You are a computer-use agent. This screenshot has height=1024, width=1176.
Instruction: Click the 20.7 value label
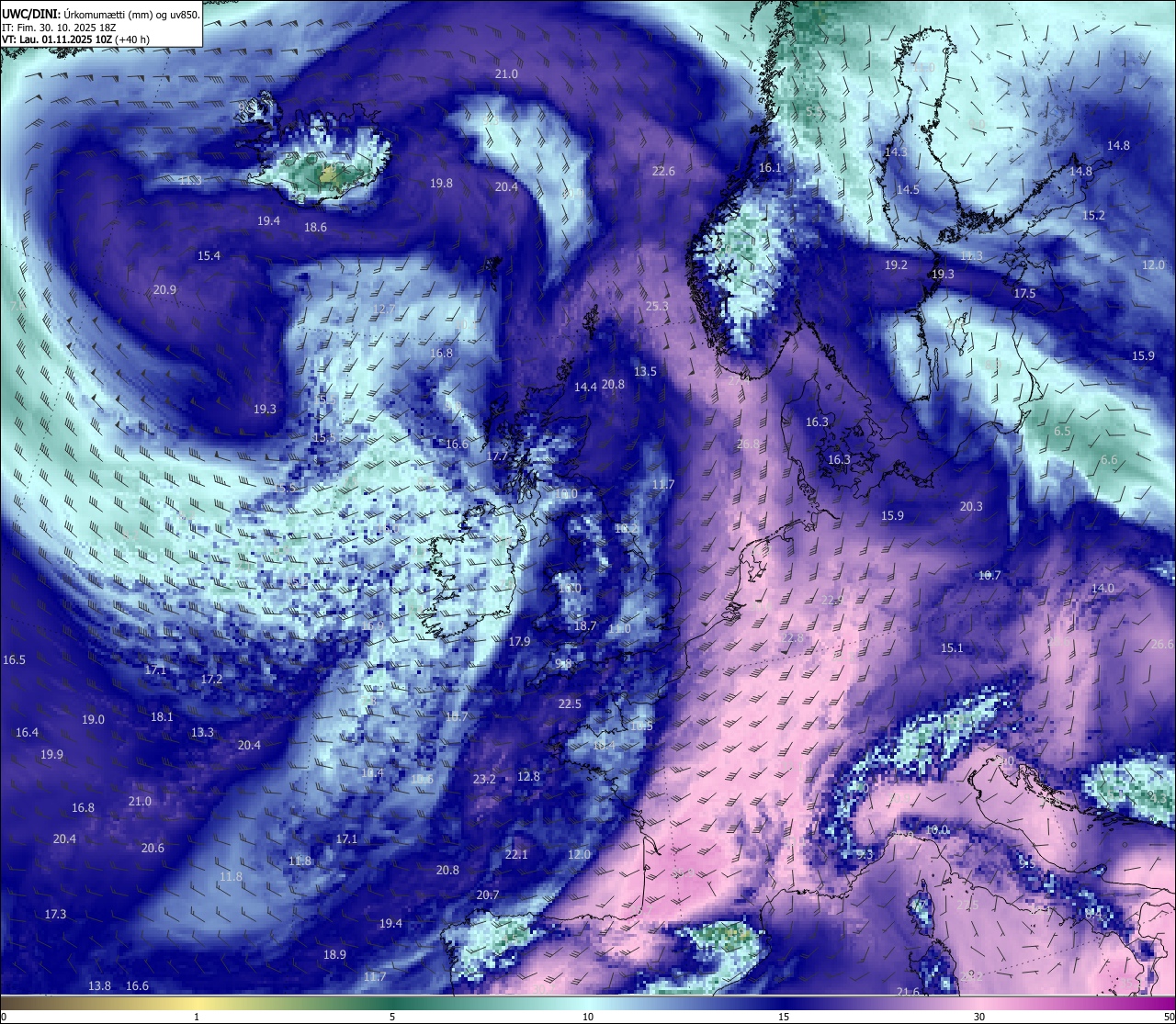click(488, 895)
